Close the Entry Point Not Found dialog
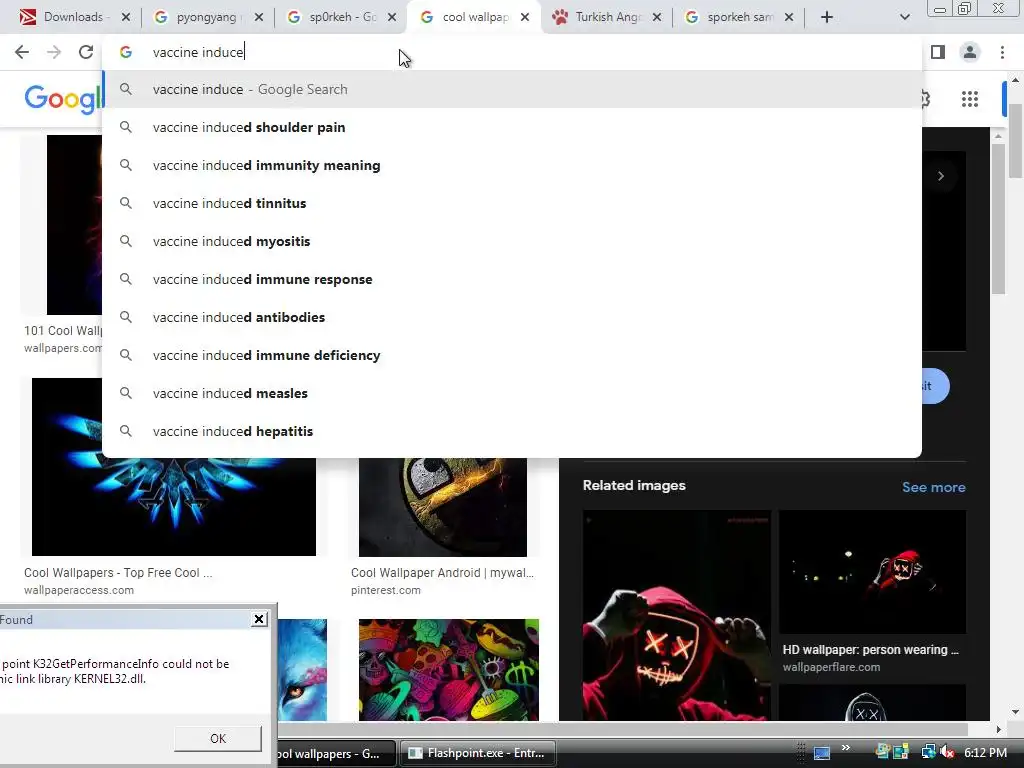 click(x=259, y=619)
